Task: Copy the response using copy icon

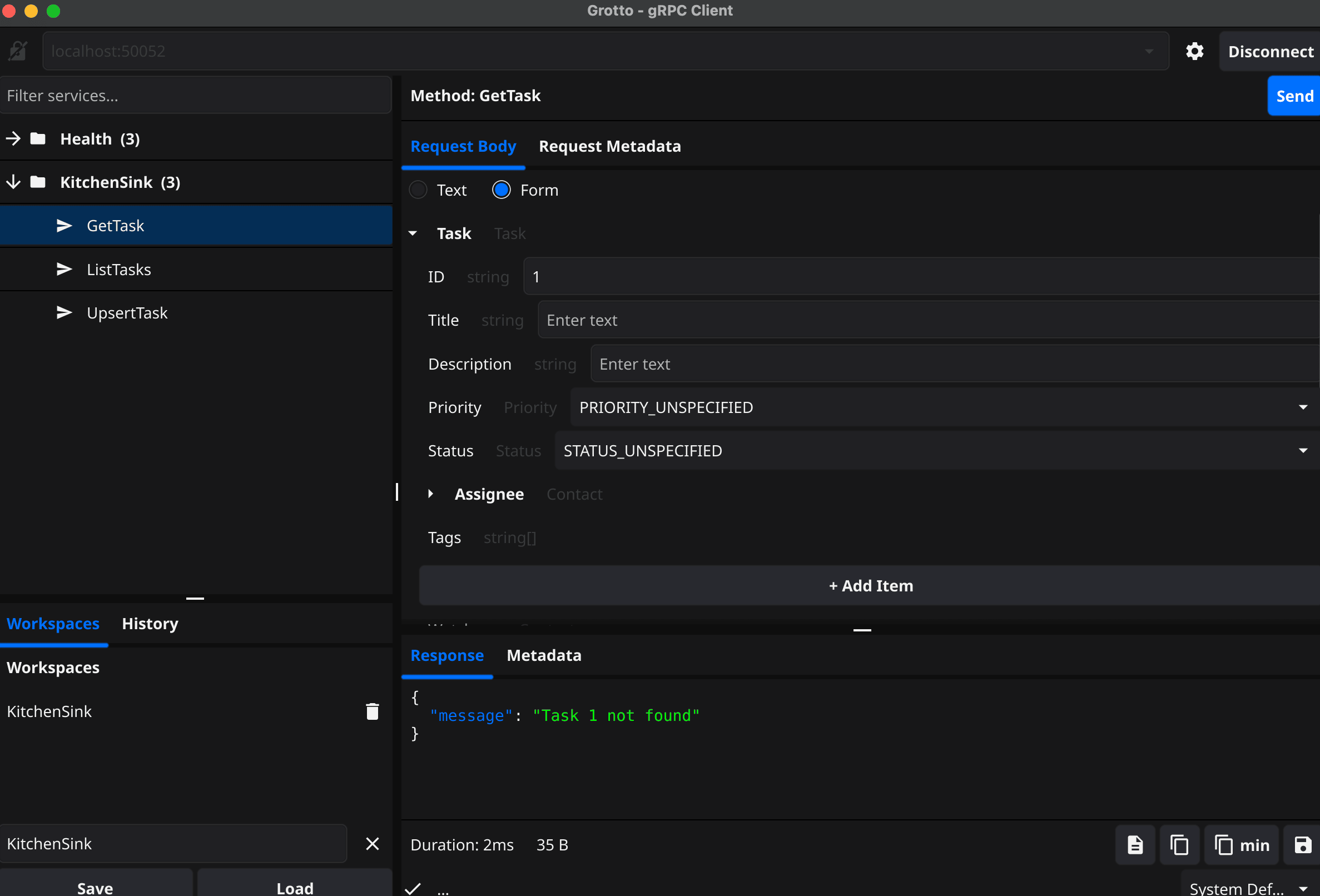Action: point(1179,845)
